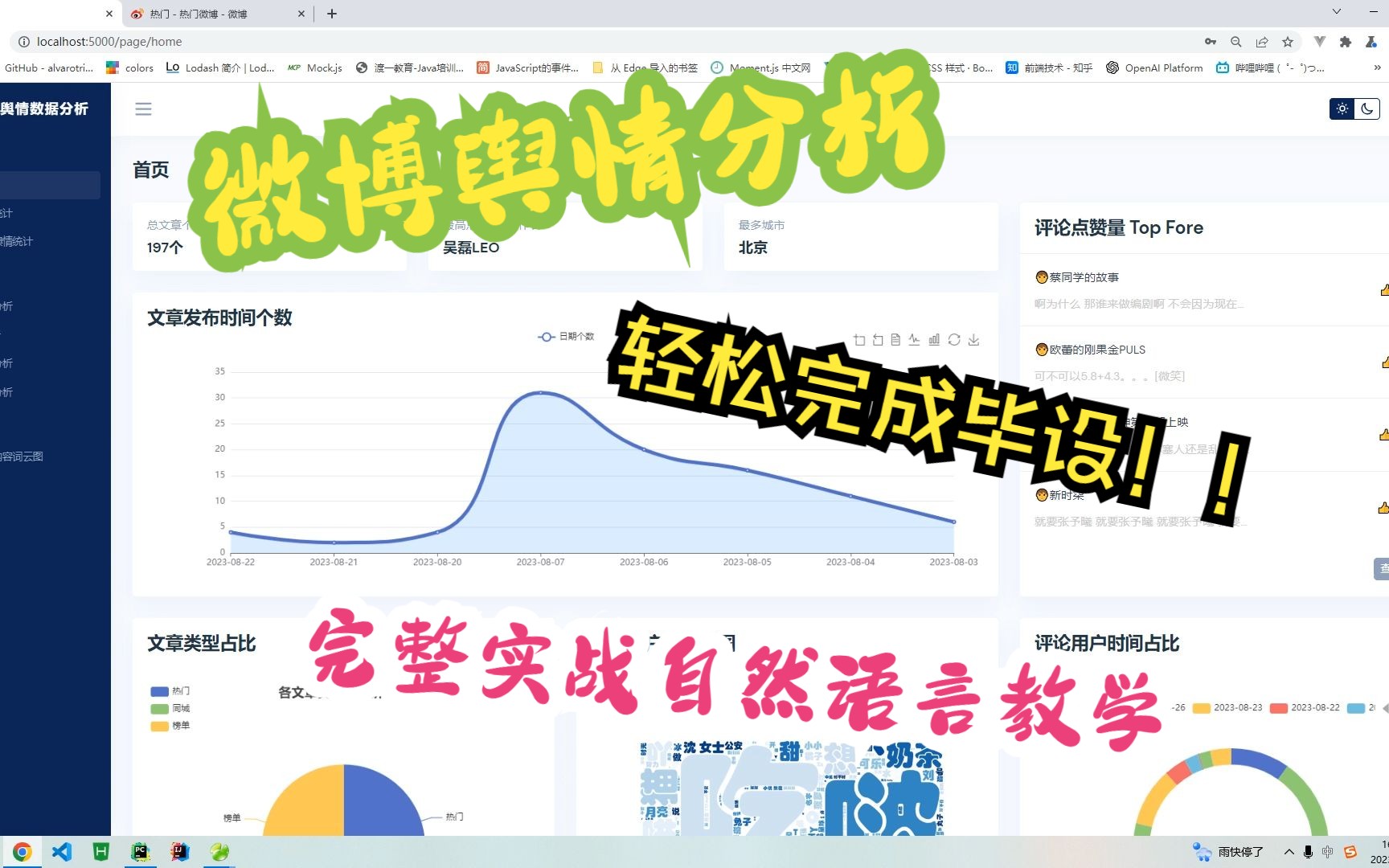Click the Chrome labs flask icon
The height and width of the screenshot is (868, 1389).
point(1371,42)
